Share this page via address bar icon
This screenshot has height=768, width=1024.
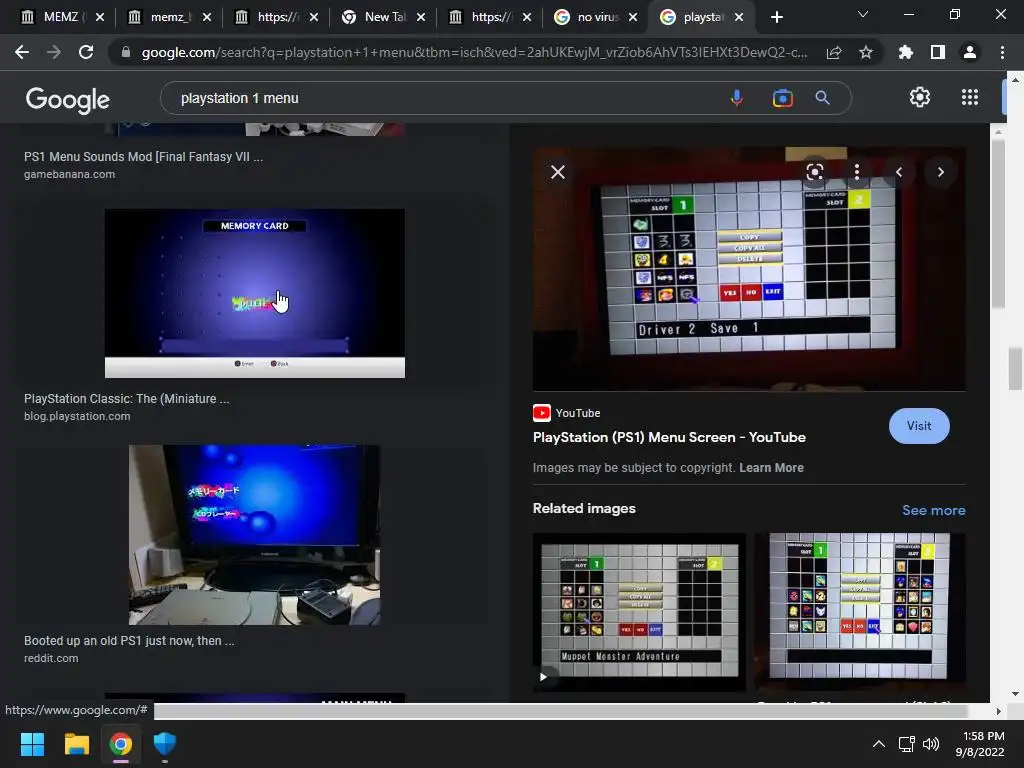[x=834, y=52]
